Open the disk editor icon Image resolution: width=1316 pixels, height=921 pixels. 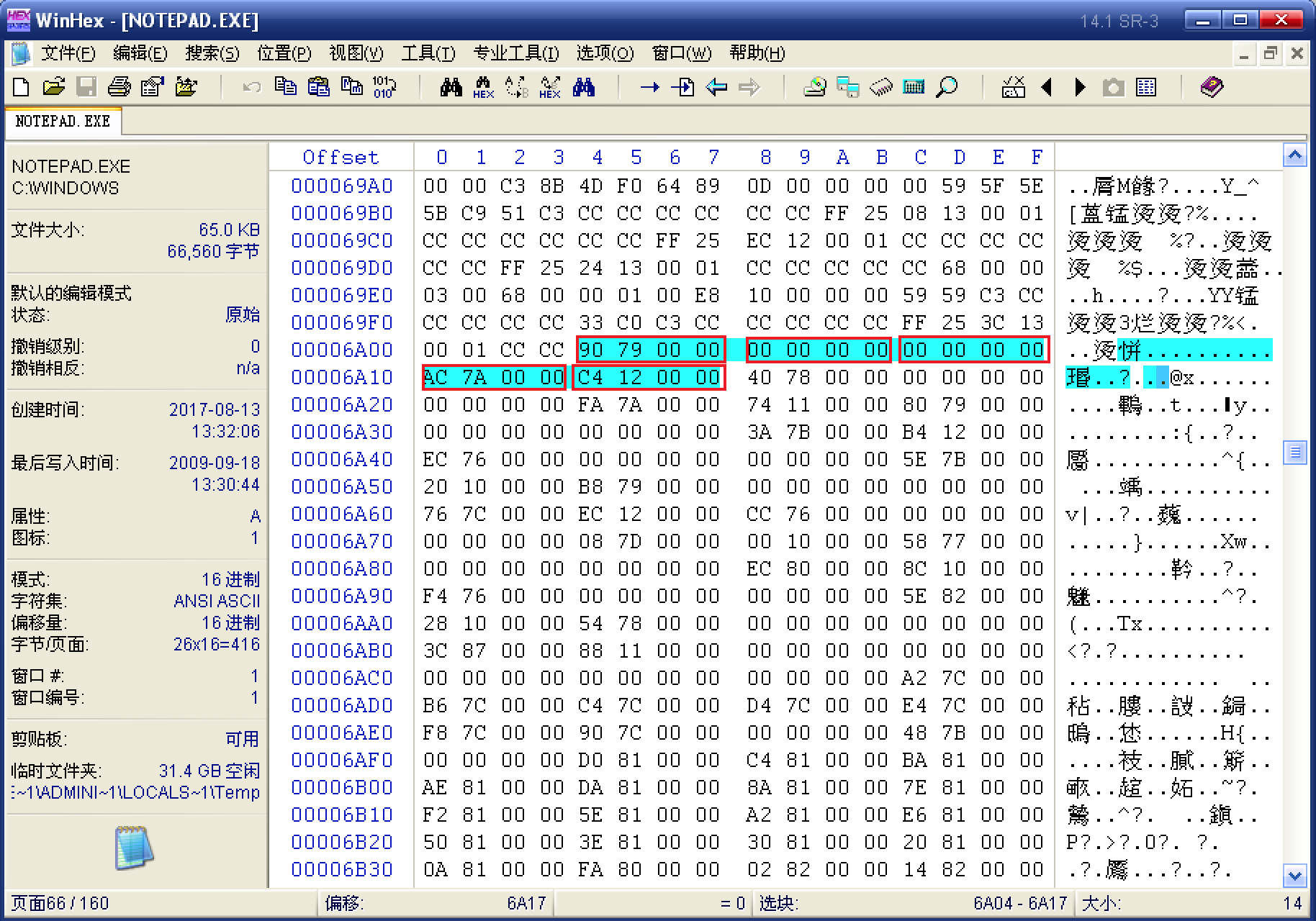(x=814, y=88)
